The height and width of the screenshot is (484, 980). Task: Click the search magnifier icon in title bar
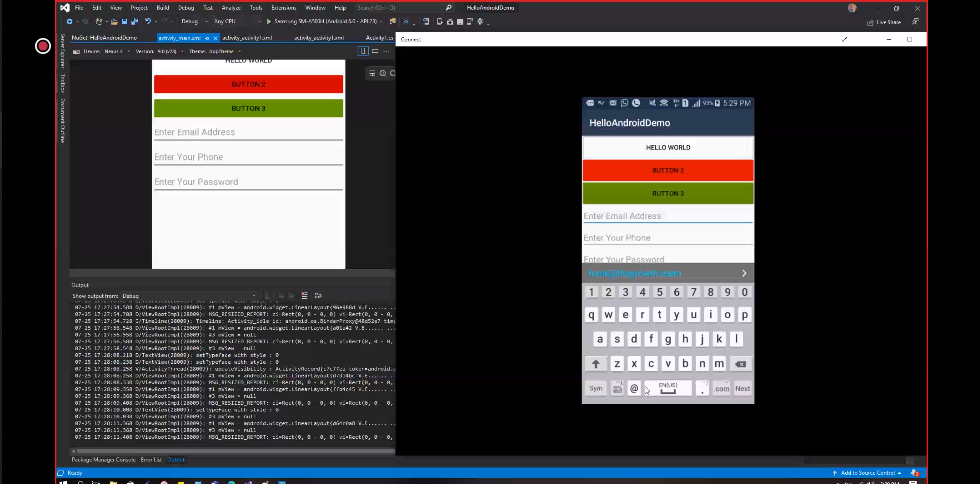448,8
